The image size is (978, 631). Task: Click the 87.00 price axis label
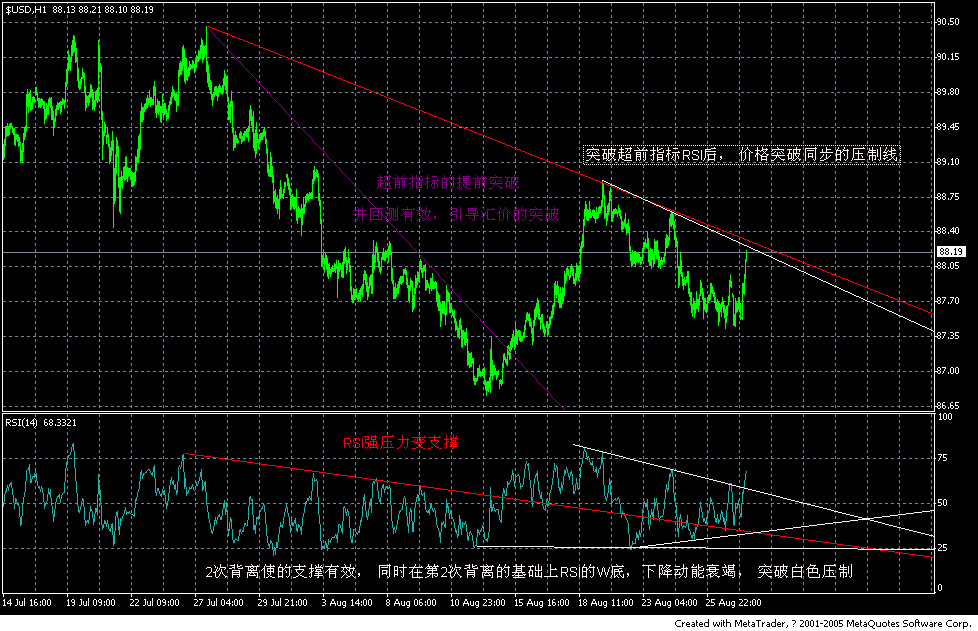(x=948, y=371)
